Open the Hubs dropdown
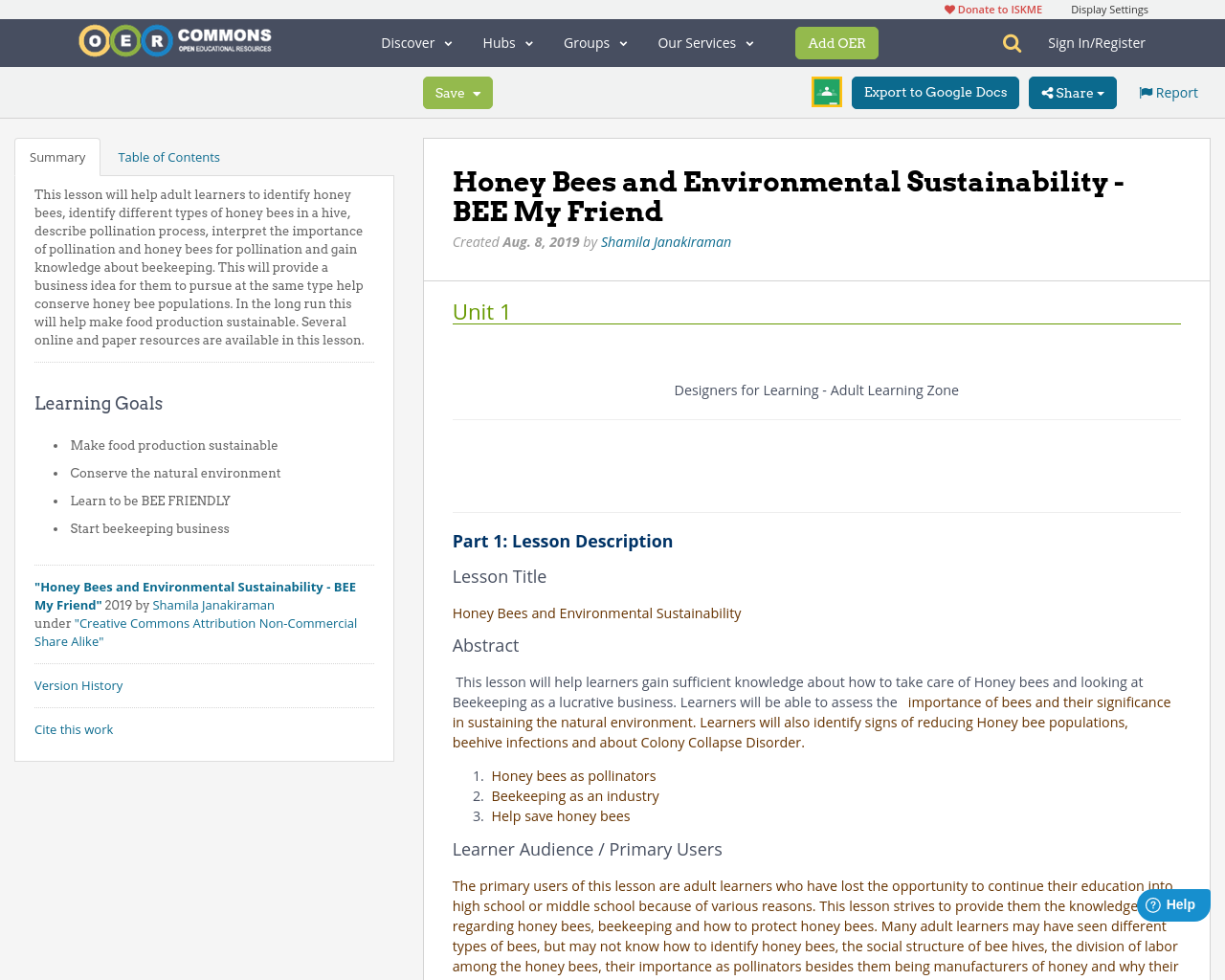This screenshot has height=980, width=1225. [x=506, y=41]
